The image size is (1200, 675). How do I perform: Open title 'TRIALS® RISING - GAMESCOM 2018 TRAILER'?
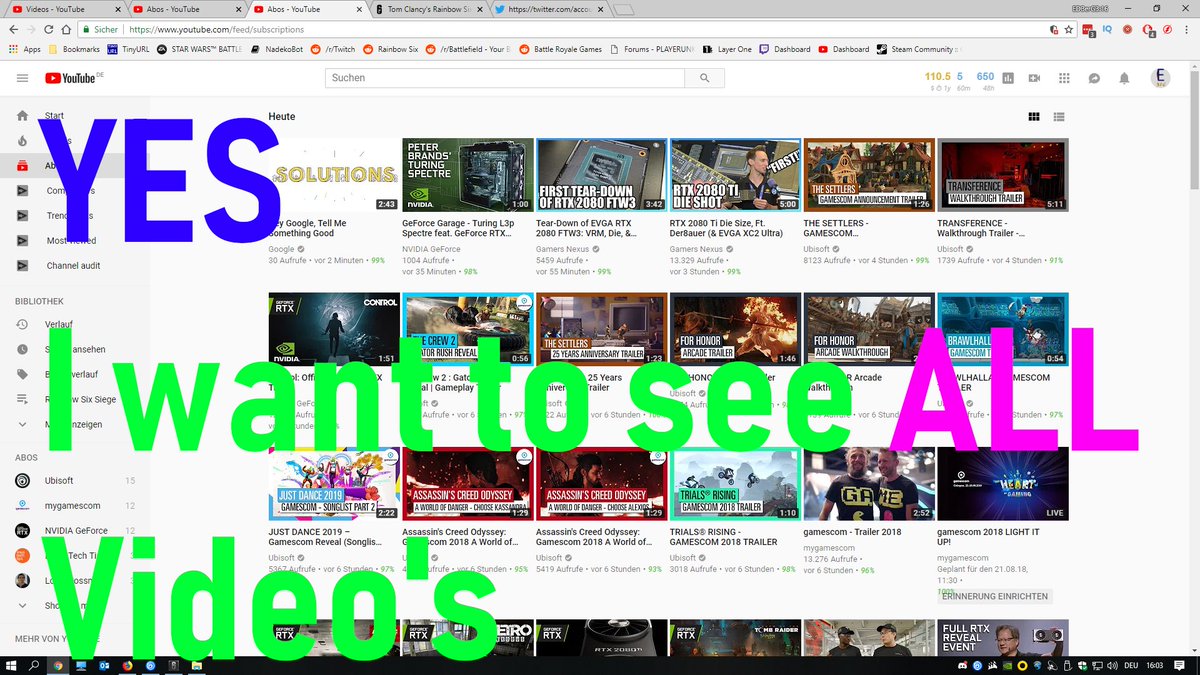click(x=723, y=537)
